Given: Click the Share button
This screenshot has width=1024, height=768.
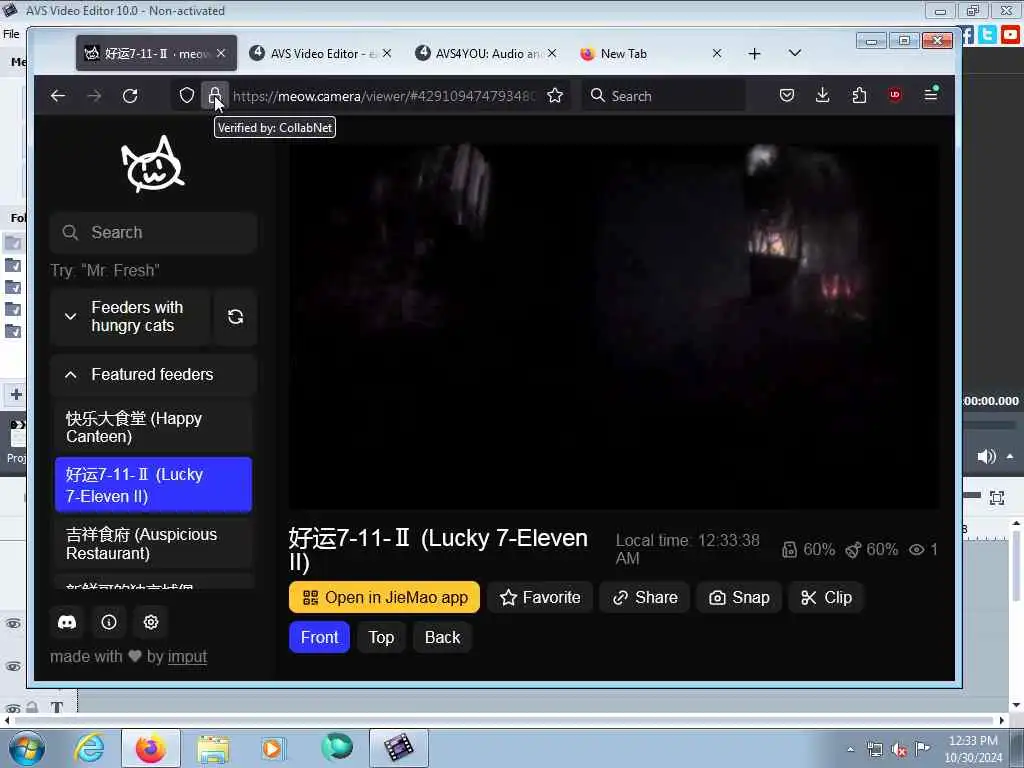Looking at the screenshot, I should [645, 598].
